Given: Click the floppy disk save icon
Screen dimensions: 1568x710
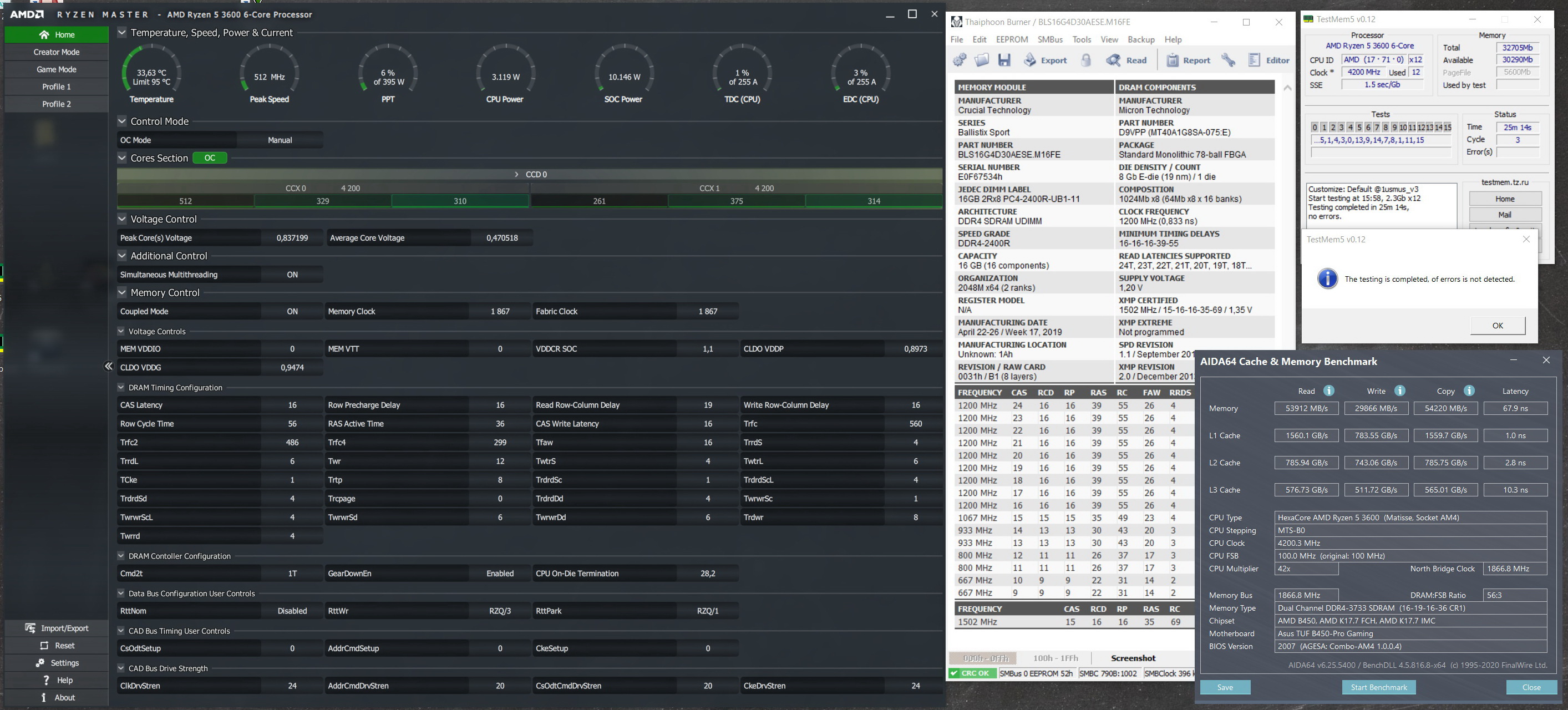Looking at the screenshot, I should click(1004, 60).
